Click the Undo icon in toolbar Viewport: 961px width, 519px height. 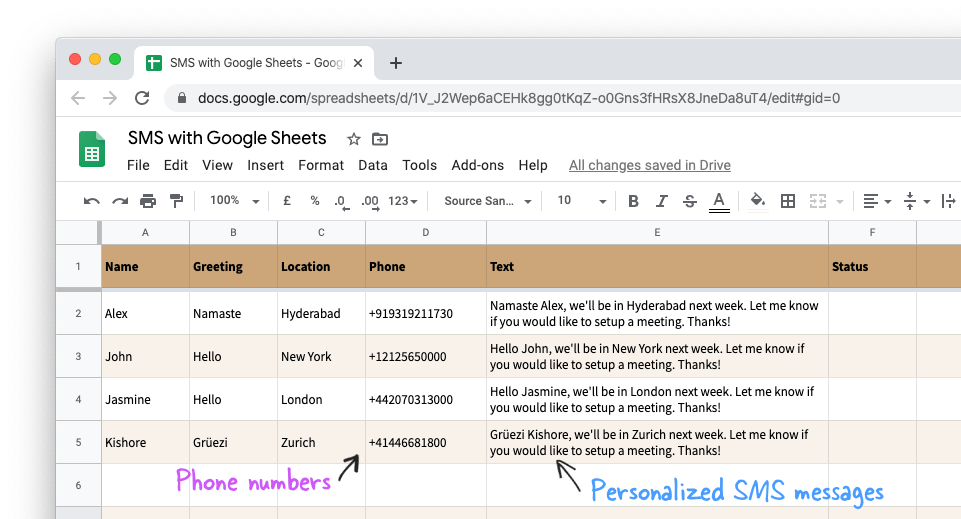[x=91, y=201]
